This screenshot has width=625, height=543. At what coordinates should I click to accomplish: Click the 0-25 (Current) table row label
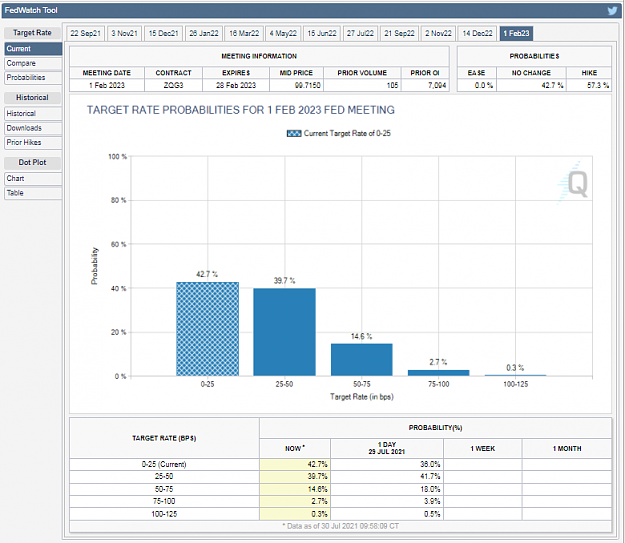pos(164,464)
